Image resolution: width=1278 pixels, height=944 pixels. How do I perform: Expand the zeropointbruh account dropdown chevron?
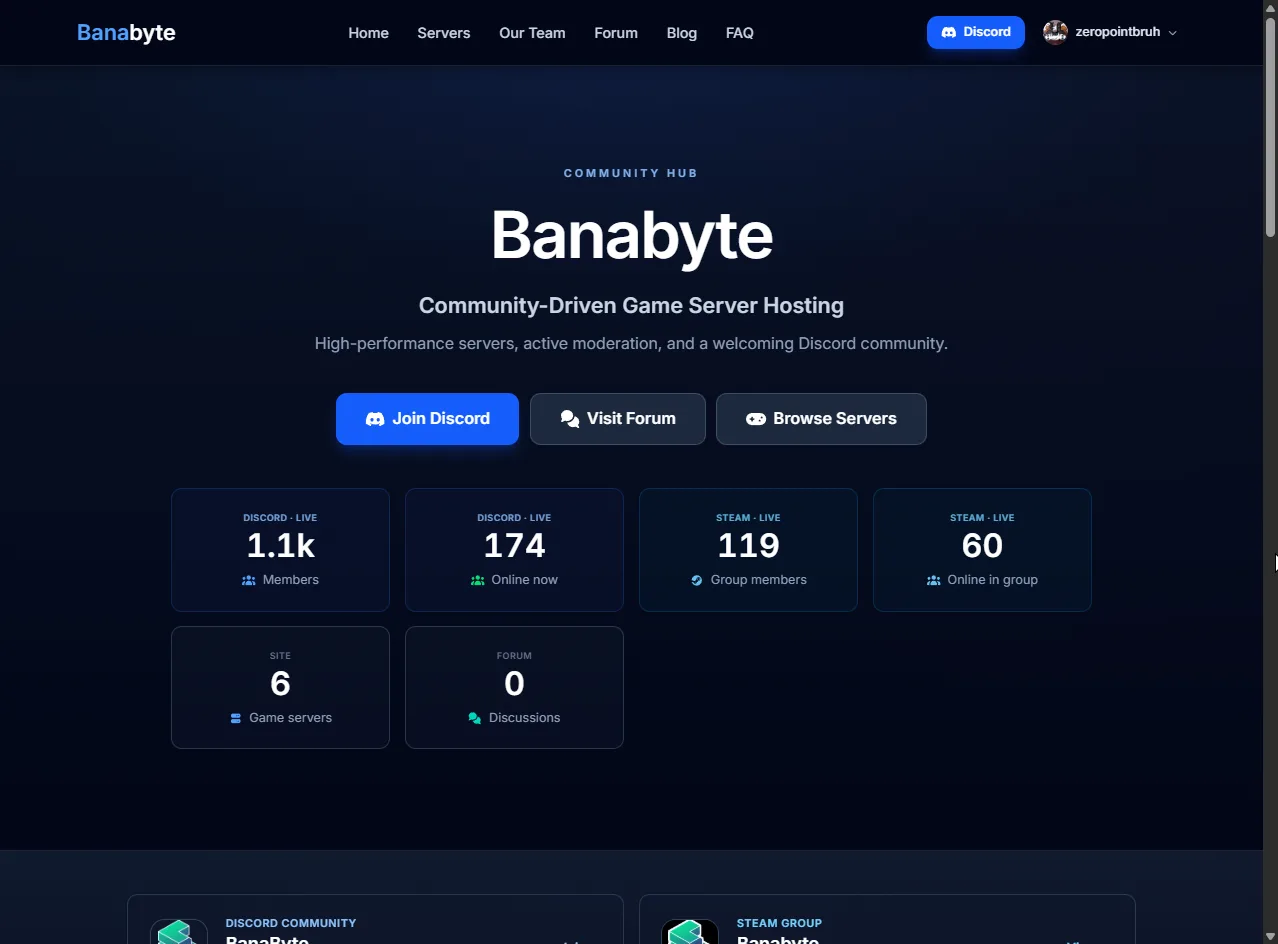coord(1173,33)
